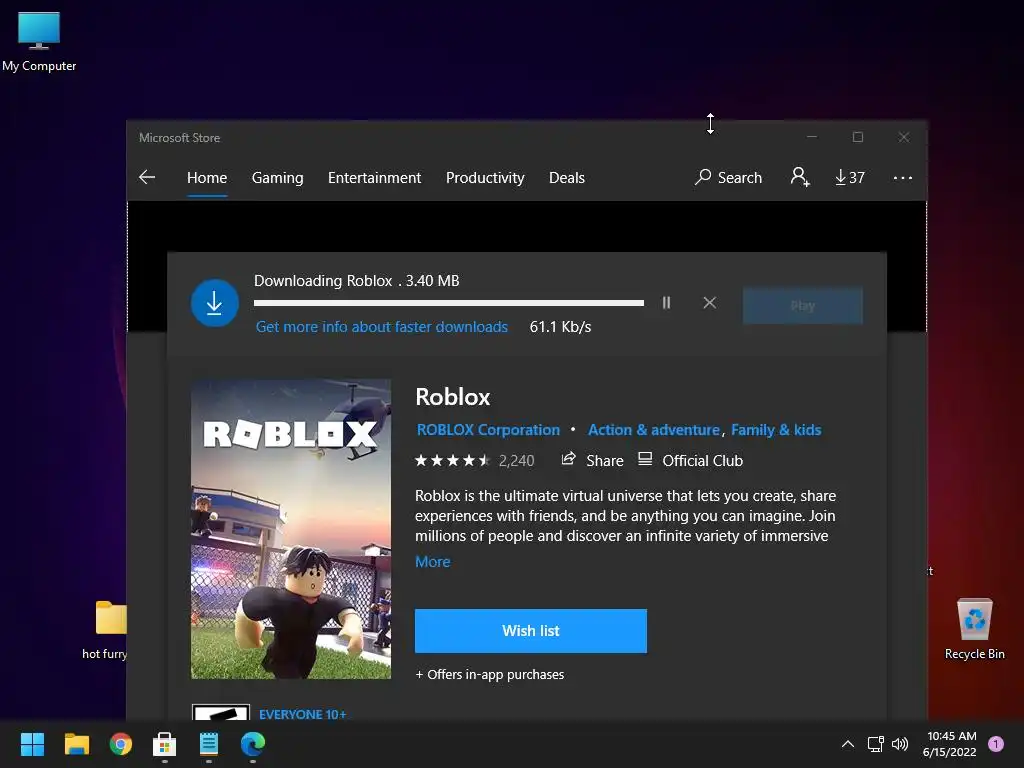This screenshot has height=768, width=1024.
Task: Click the Roblox cover art image
Action: [291, 529]
